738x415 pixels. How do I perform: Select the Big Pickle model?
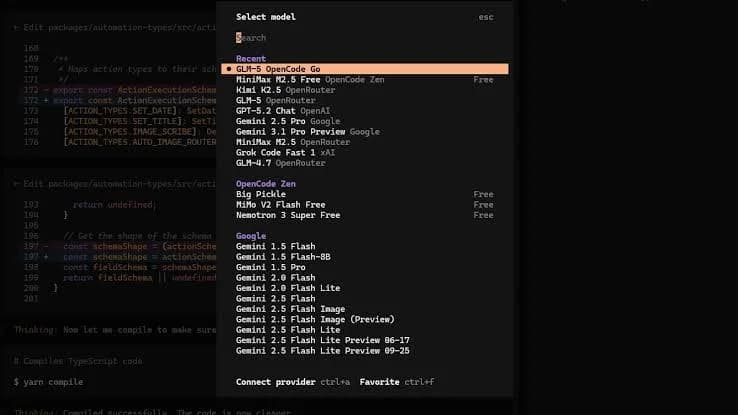coord(365,194)
